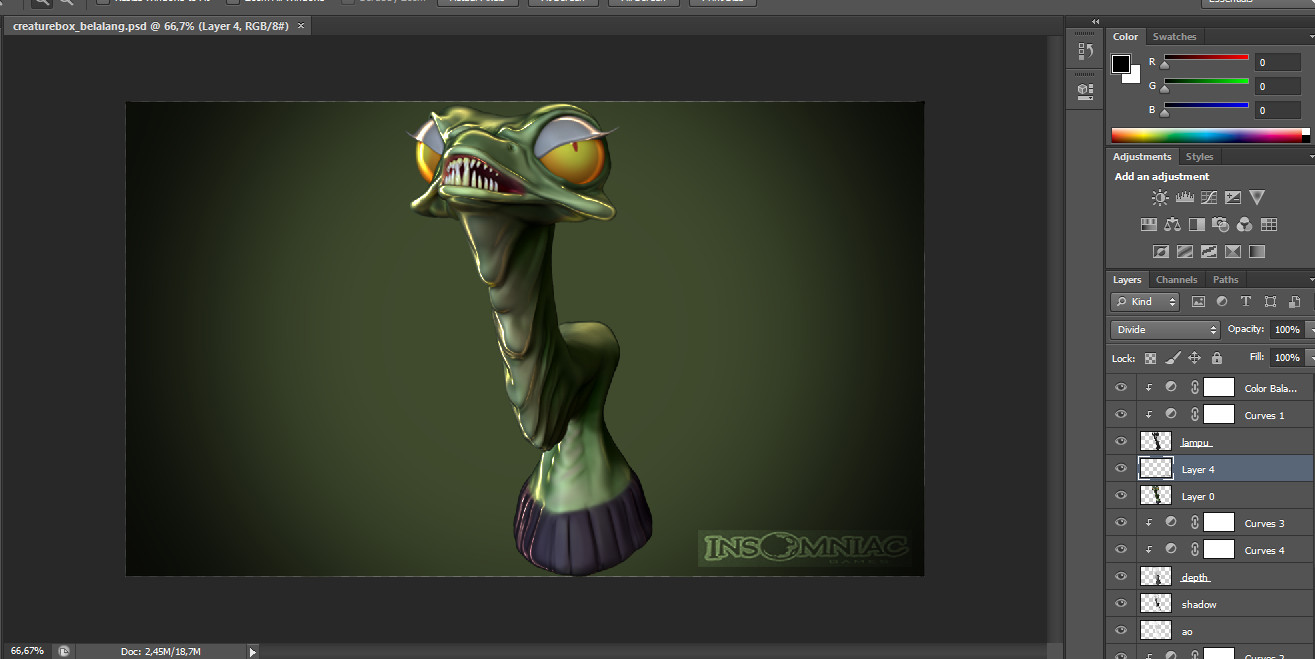Add a Brightness/Contrast adjustment
This screenshot has height=659, width=1315.
tap(1160, 198)
